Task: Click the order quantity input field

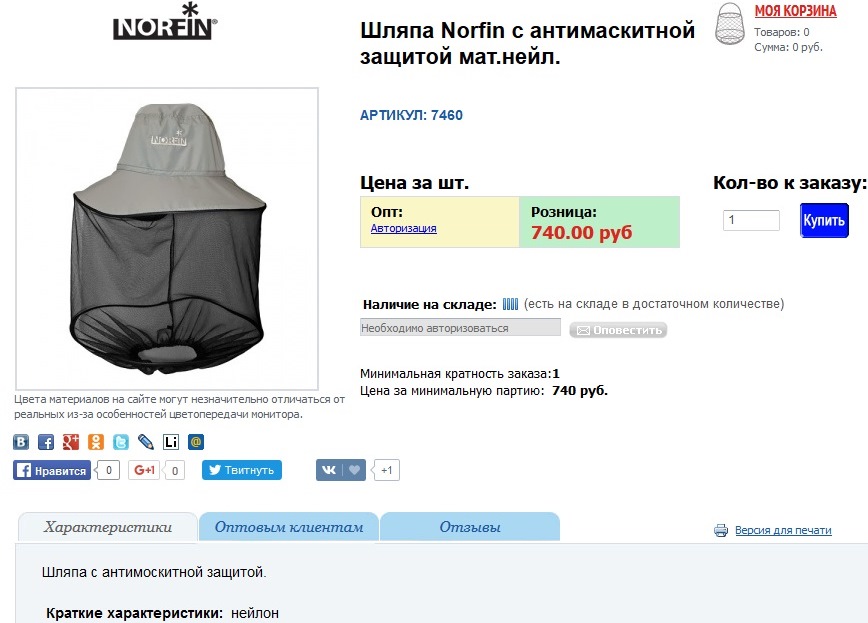Action: tap(751, 220)
